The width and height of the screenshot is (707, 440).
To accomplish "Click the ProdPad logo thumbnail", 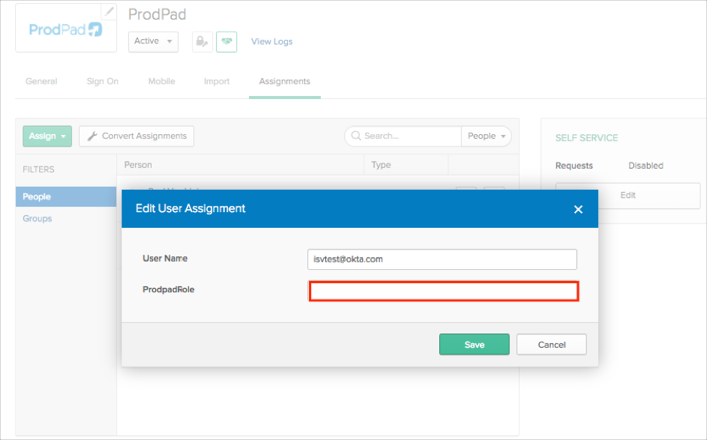I will click(x=58, y=30).
